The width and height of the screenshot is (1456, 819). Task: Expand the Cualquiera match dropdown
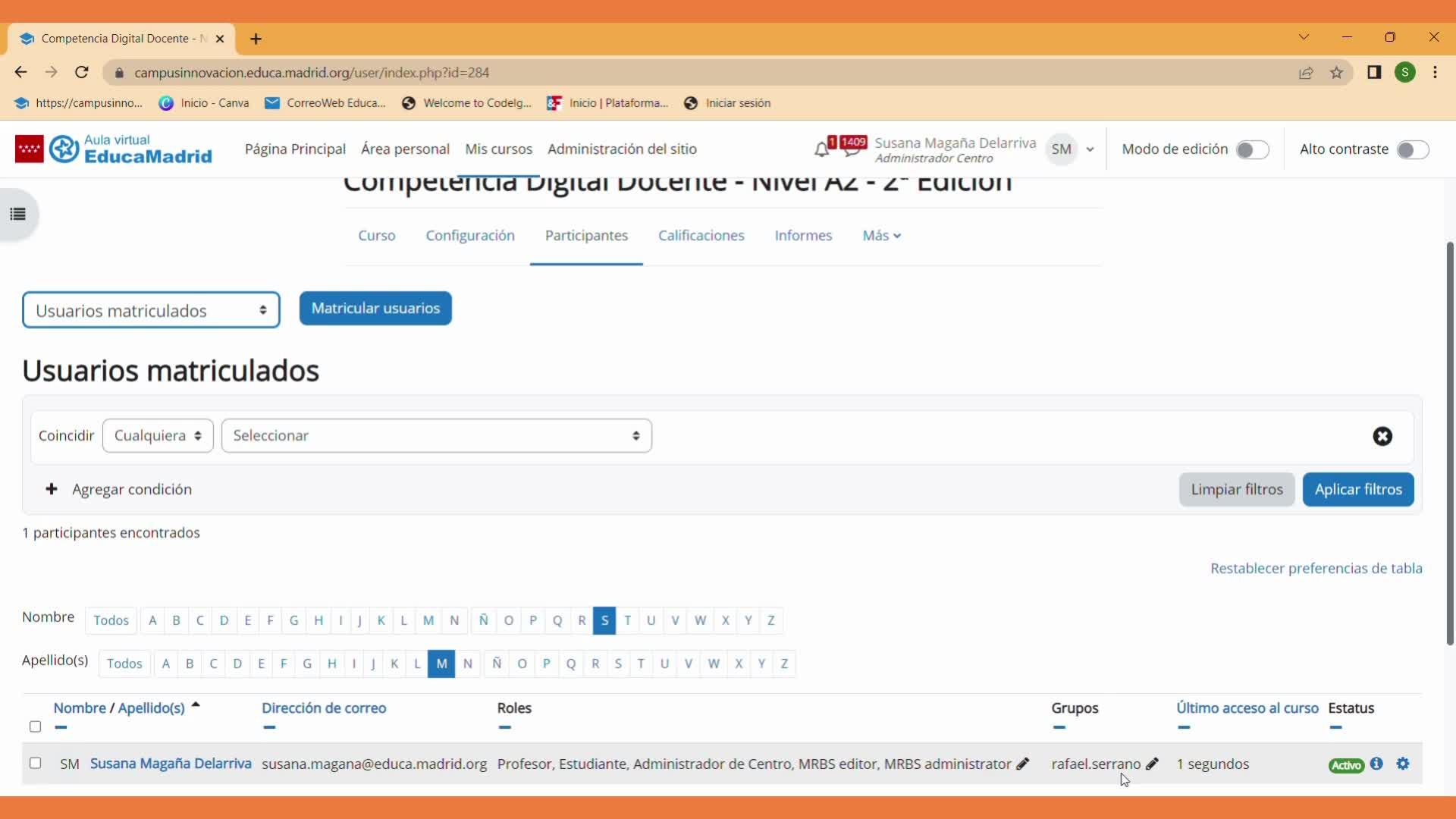(x=158, y=436)
